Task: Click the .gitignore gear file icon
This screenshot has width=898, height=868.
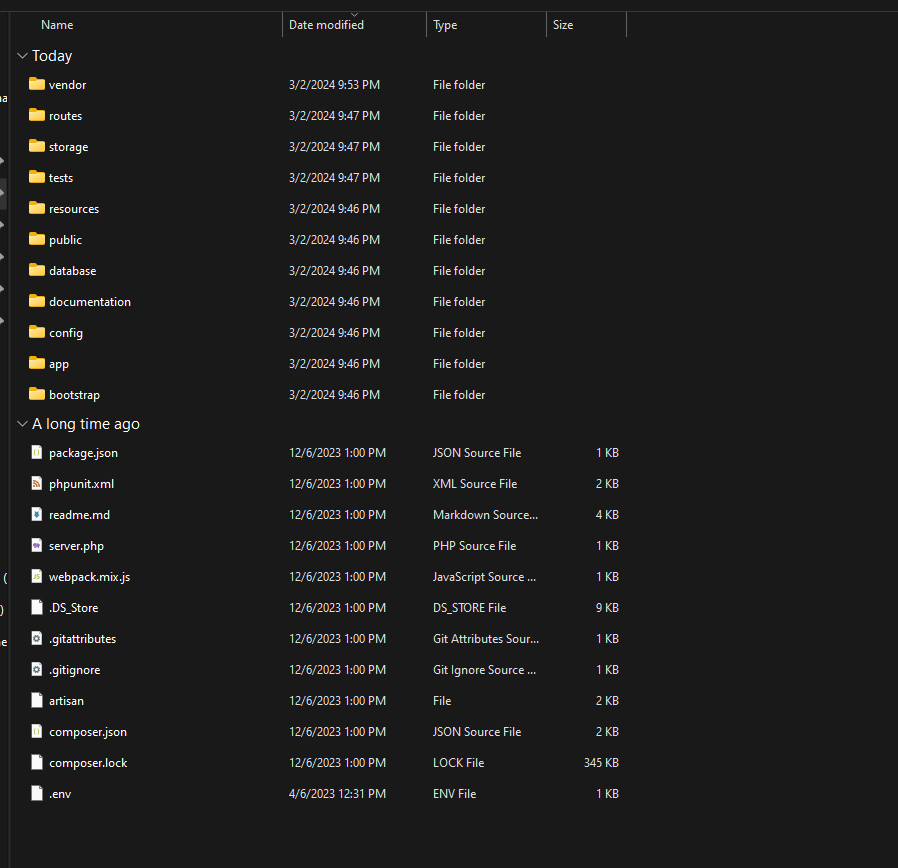Action: 37,669
